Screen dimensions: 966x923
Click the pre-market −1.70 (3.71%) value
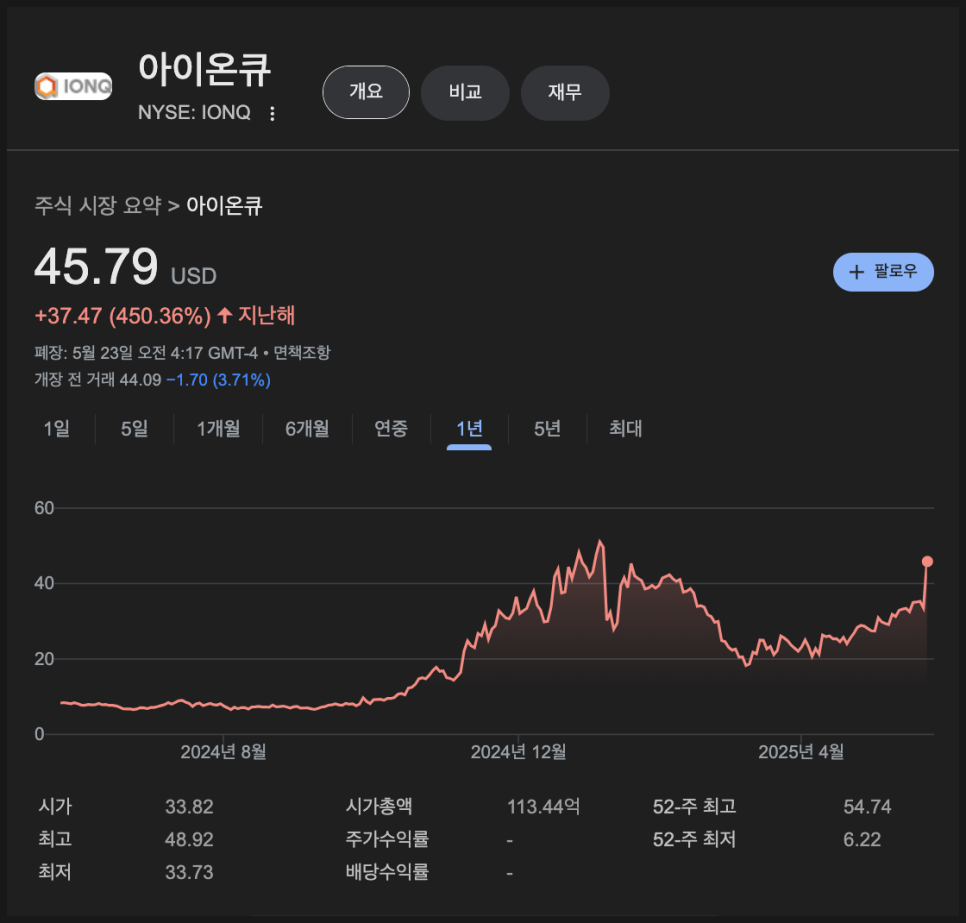pos(218,380)
